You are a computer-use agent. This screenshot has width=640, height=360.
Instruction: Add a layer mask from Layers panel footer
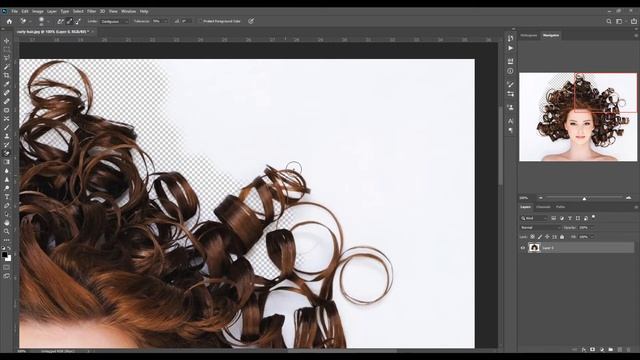click(593, 349)
